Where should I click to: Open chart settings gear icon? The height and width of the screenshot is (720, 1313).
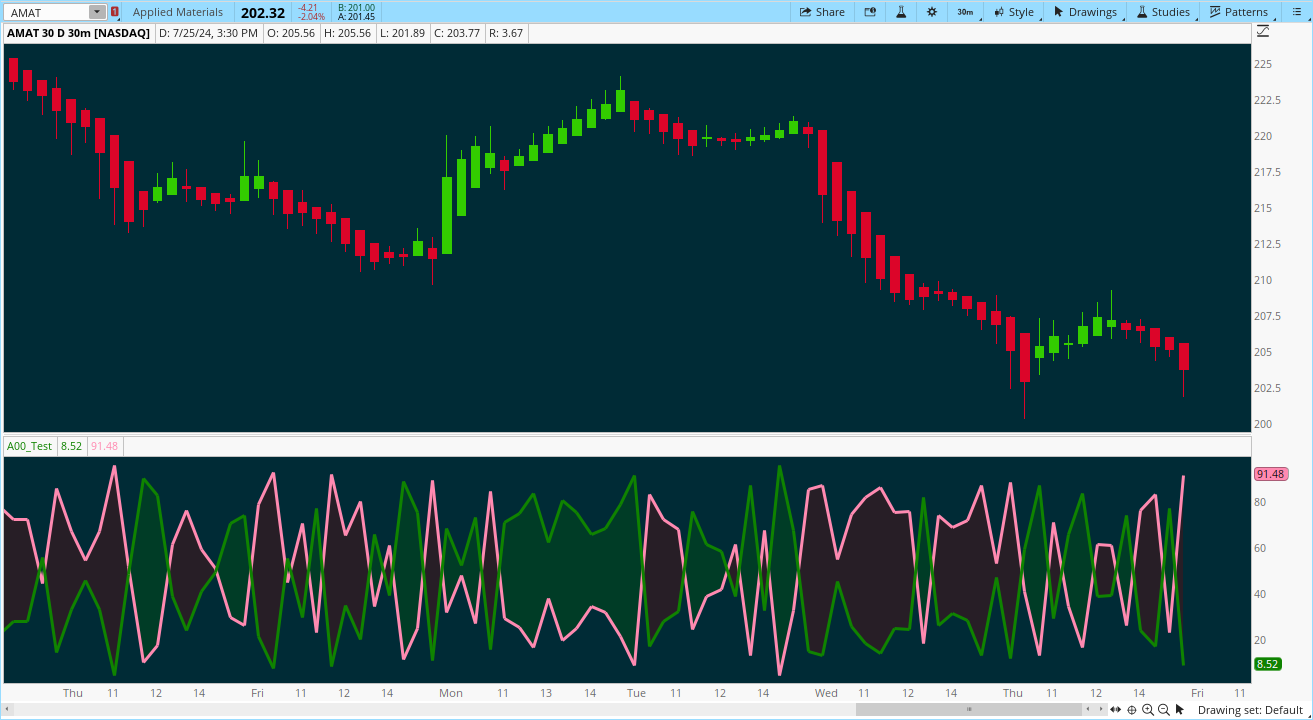[x=932, y=12]
